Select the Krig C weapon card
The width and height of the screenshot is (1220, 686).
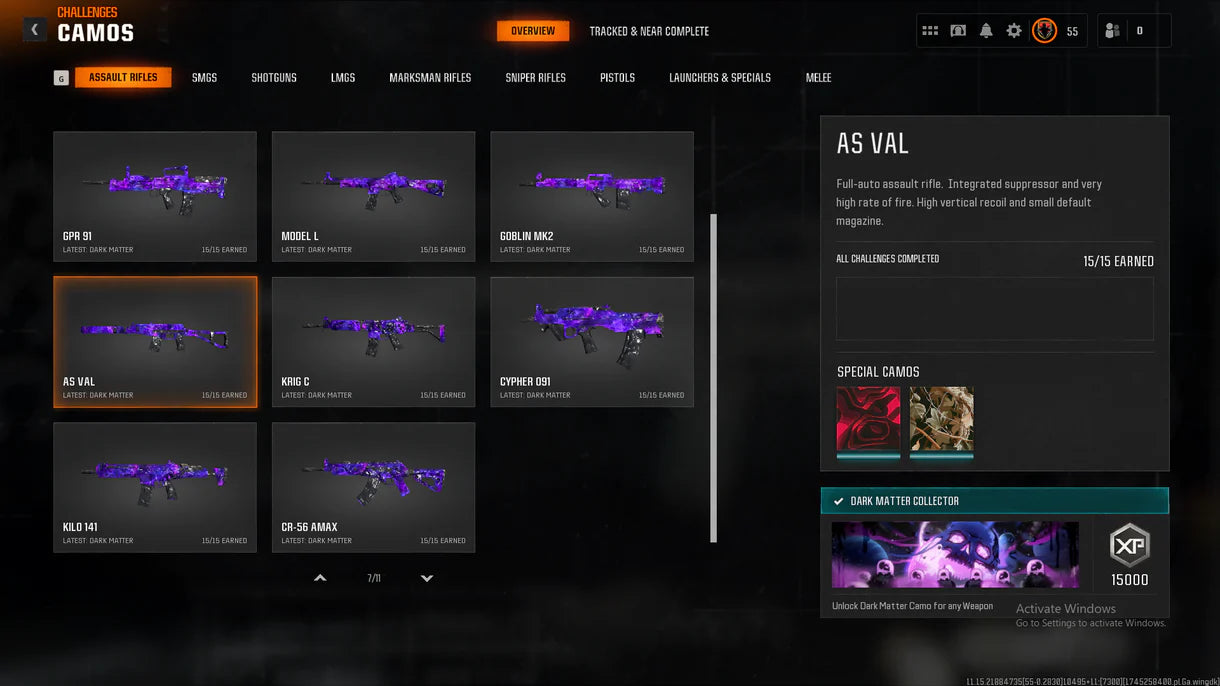373,342
